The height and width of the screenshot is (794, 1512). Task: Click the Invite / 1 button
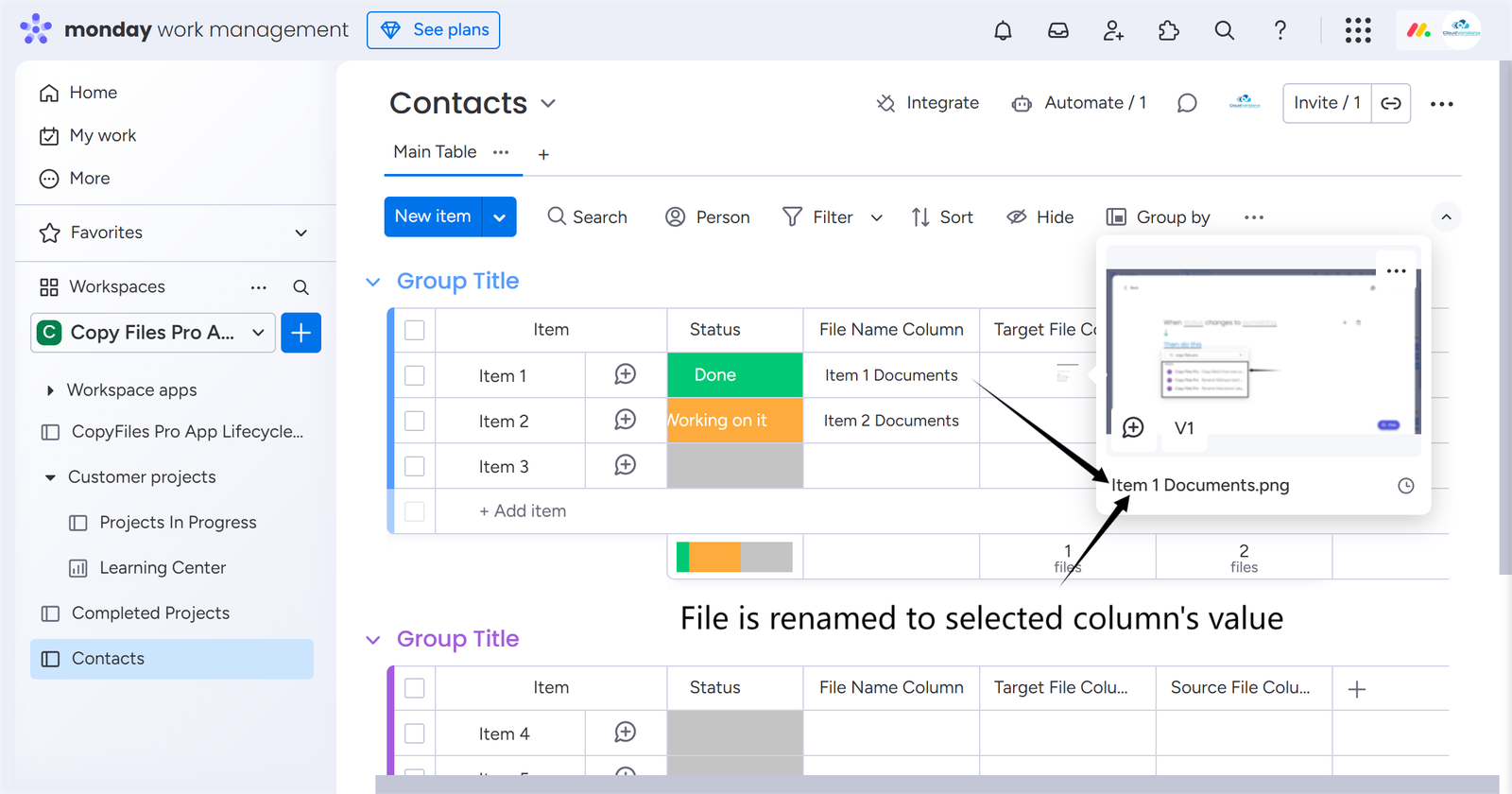(1327, 103)
